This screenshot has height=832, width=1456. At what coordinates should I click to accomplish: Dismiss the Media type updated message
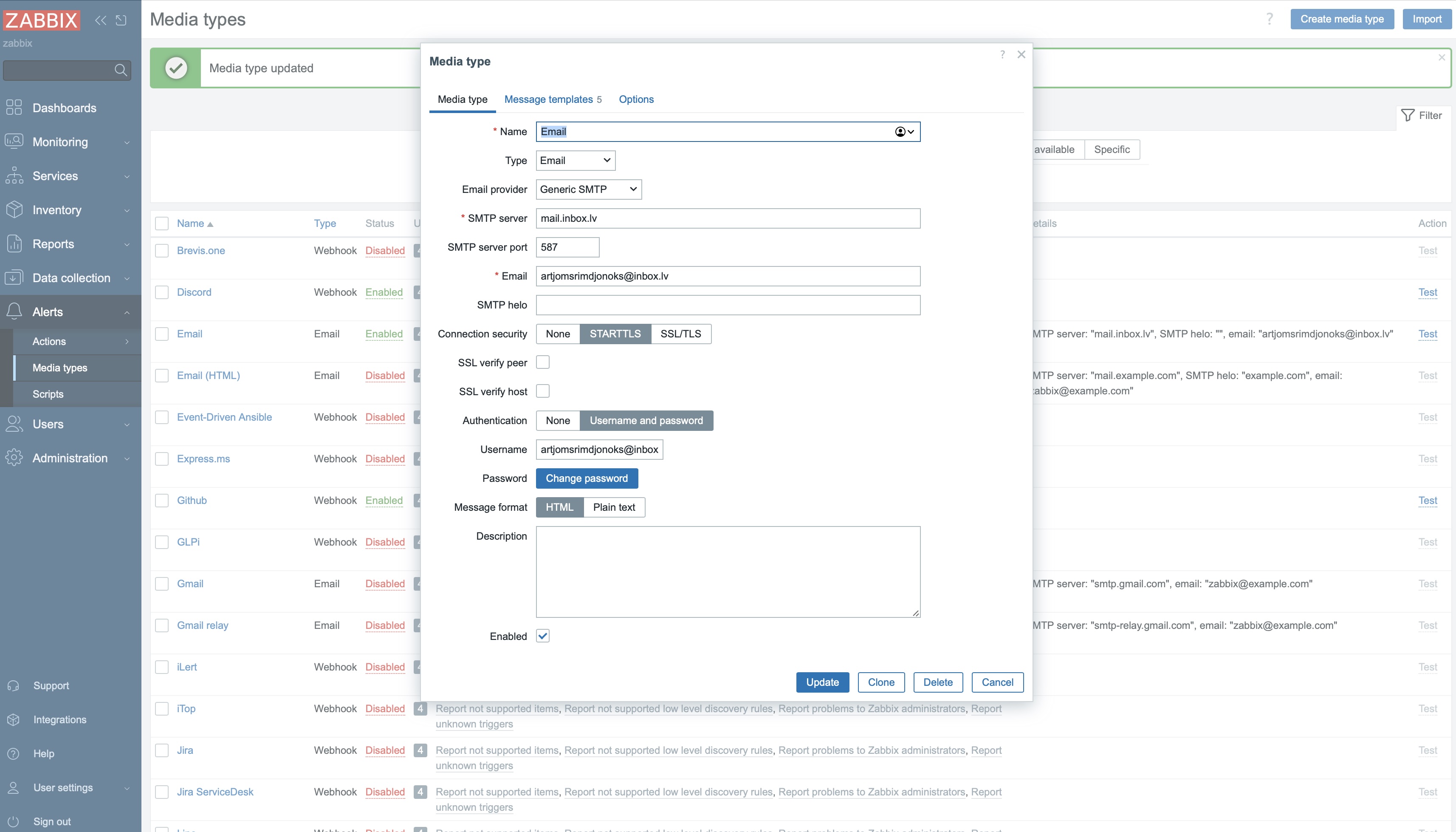click(1441, 57)
